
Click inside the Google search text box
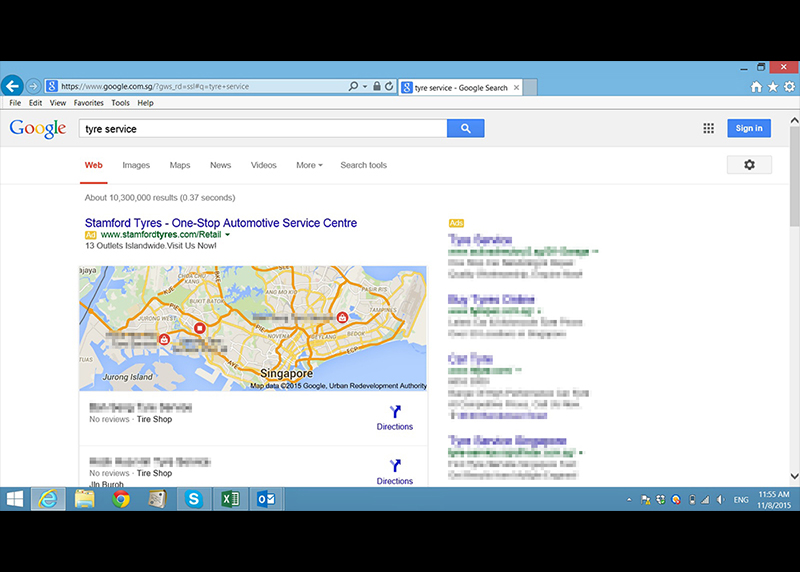(x=260, y=128)
